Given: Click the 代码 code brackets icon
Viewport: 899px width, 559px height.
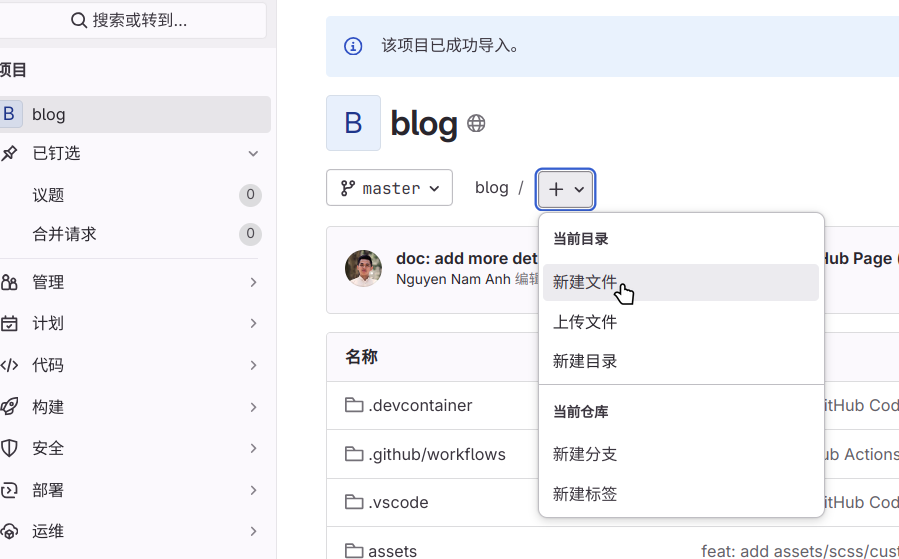Looking at the screenshot, I should [10, 365].
